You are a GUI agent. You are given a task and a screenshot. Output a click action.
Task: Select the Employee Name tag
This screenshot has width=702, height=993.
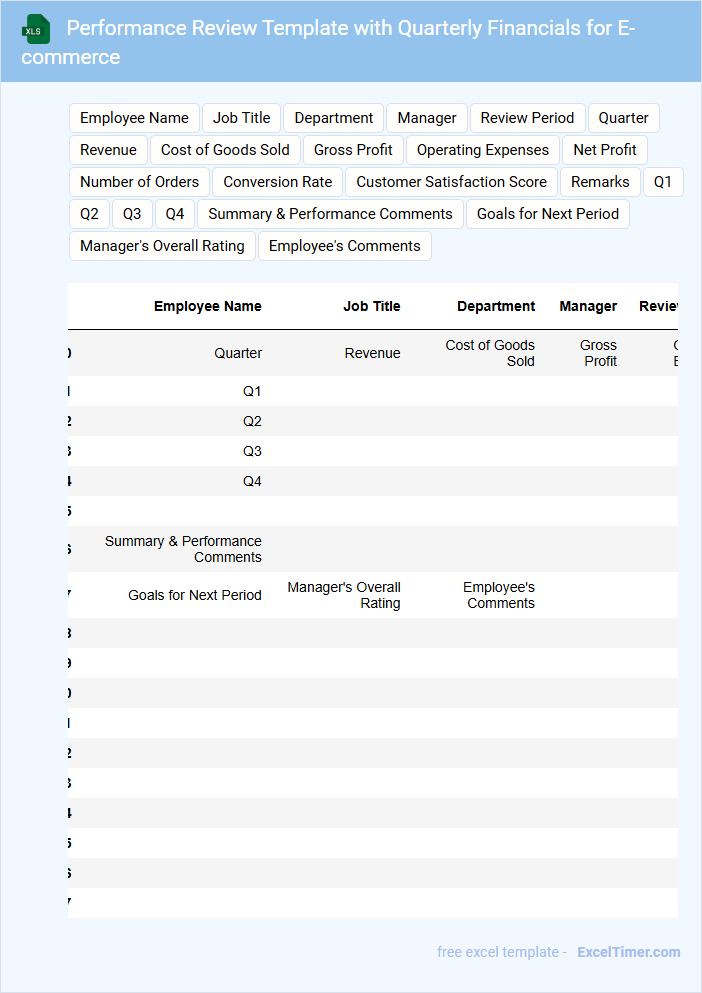[x=134, y=118]
